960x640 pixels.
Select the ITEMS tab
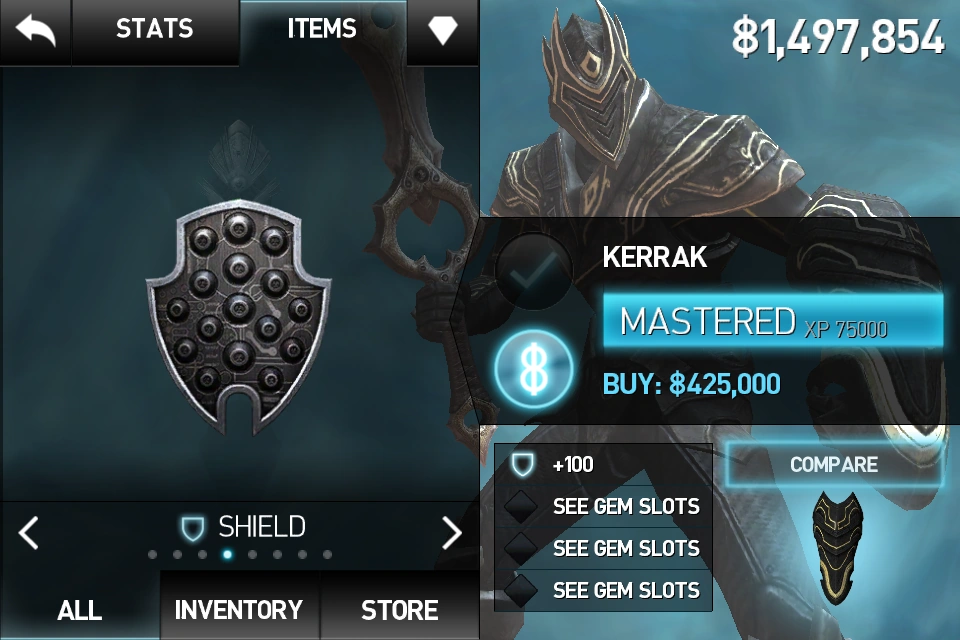322,29
